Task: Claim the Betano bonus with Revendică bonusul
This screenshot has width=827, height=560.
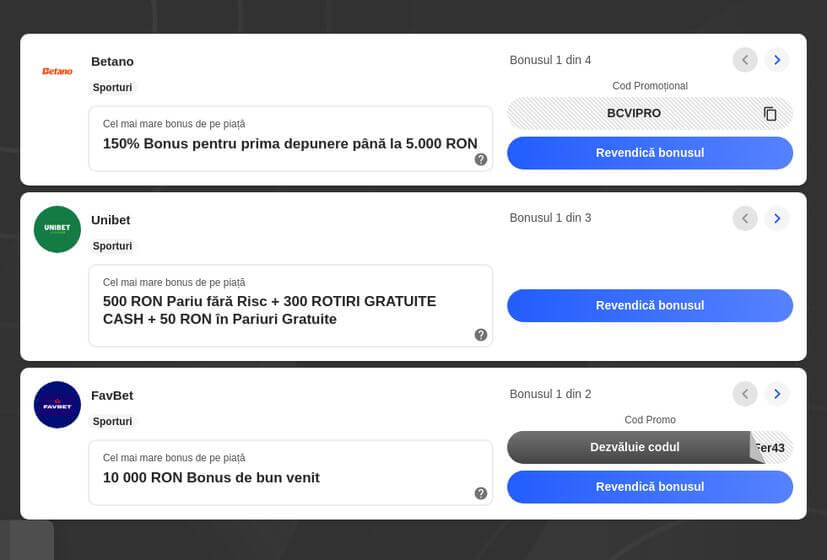Action: click(x=650, y=153)
